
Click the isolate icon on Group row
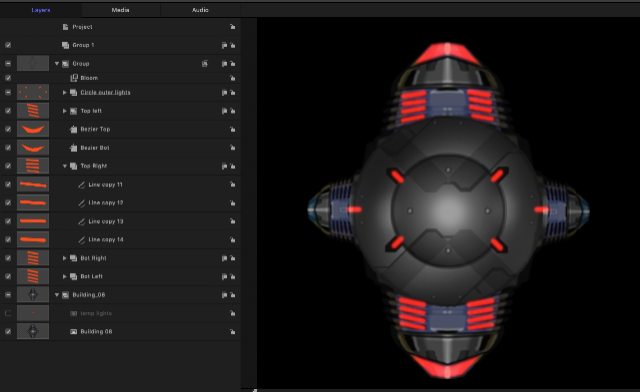[205, 64]
